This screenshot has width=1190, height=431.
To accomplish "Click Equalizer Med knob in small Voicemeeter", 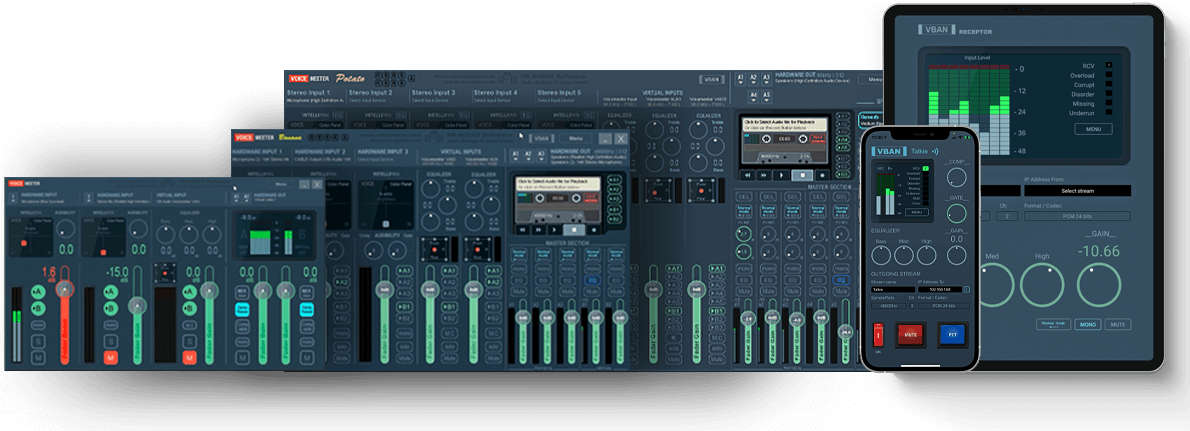I will click(189, 234).
